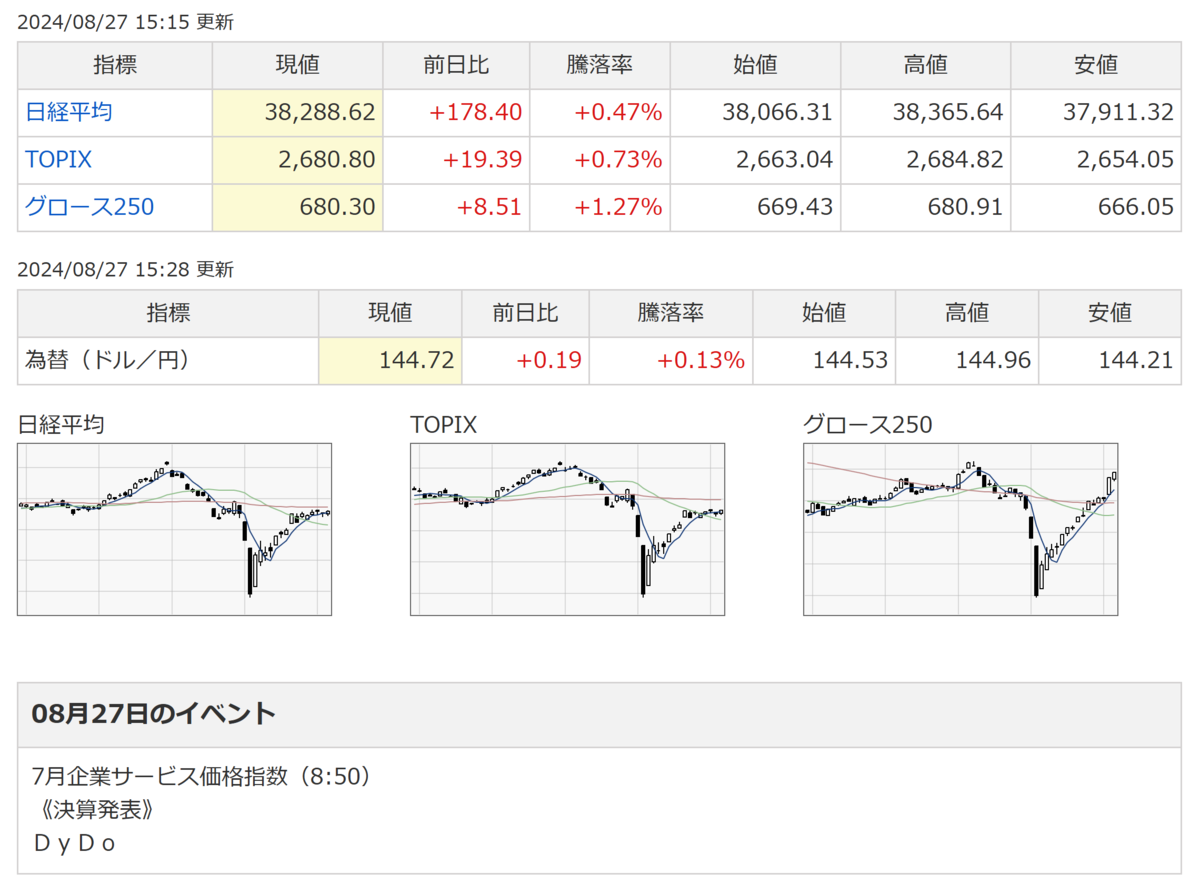The width and height of the screenshot is (1200, 883).
Task: Click the 日経平均 +0.47% change cell
Action: [618, 112]
